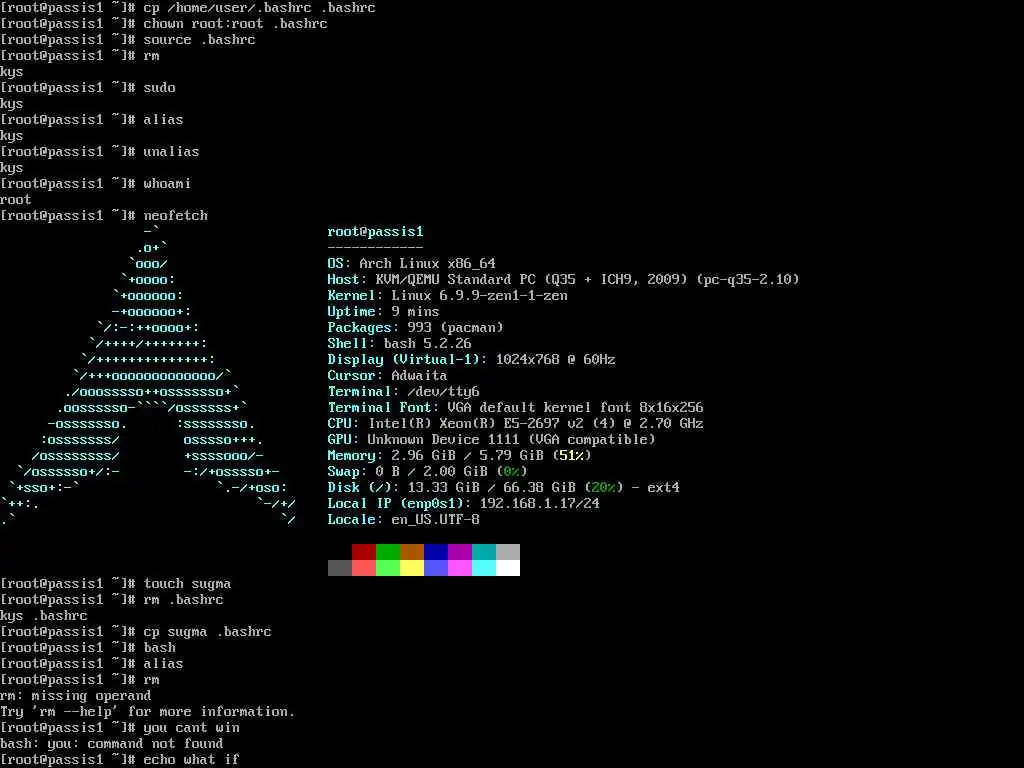Click the bright periwinkle blue palette block
Image resolution: width=1024 pixels, height=768 pixels.
click(436, 568)
